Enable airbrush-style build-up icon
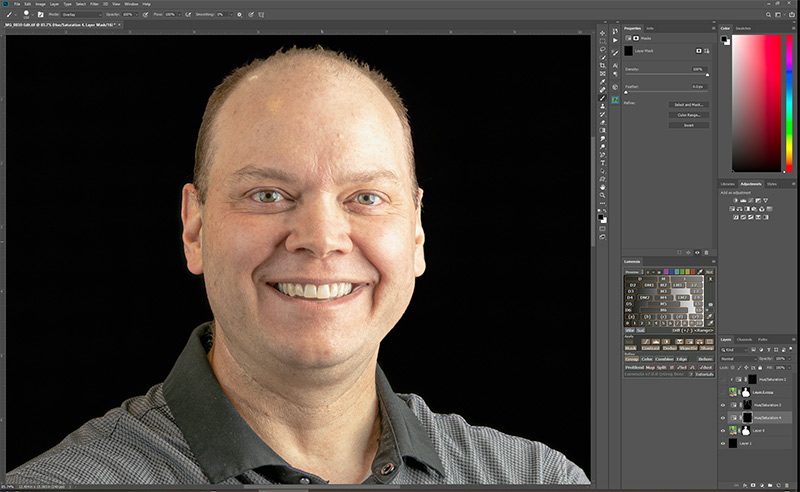Screen dimensions: 800x492 pyautogui.click(x=188, y=15)
